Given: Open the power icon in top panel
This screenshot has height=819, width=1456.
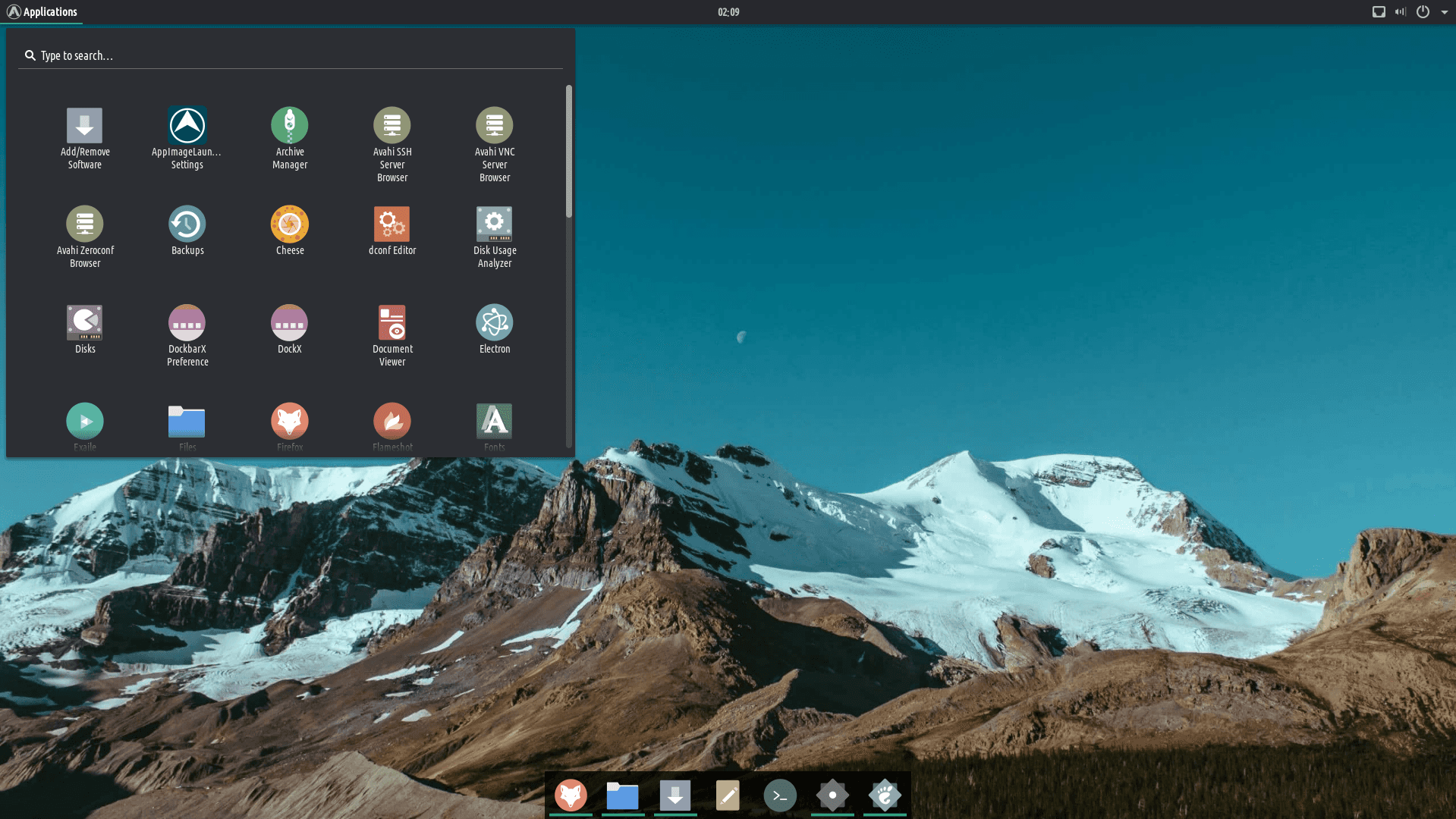Looking at the screenshot, I should coord(1423,11).
